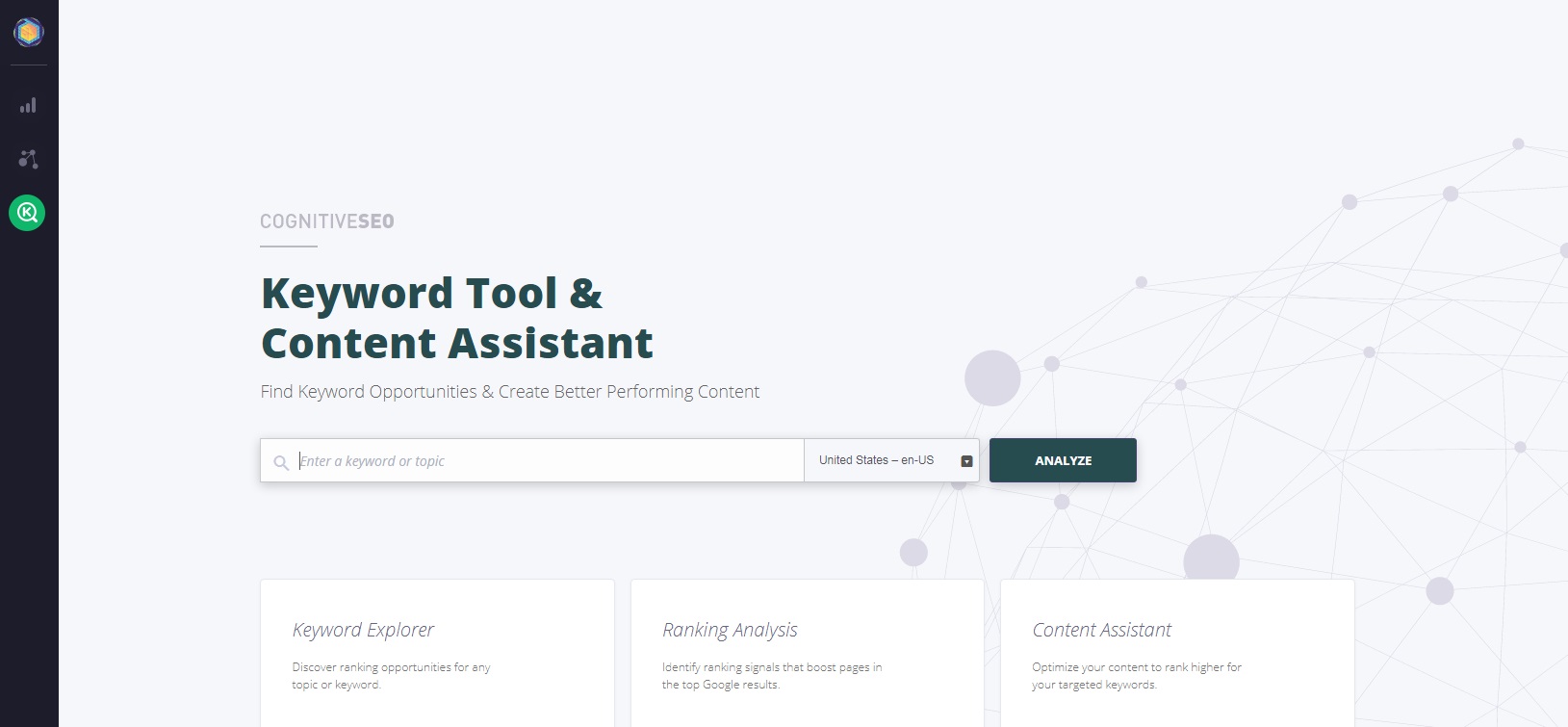Image resolution: width=1568 pixels, height=727 pixels.
Task: Click the 'Identify ranking signals' description text
Action: 771,675
